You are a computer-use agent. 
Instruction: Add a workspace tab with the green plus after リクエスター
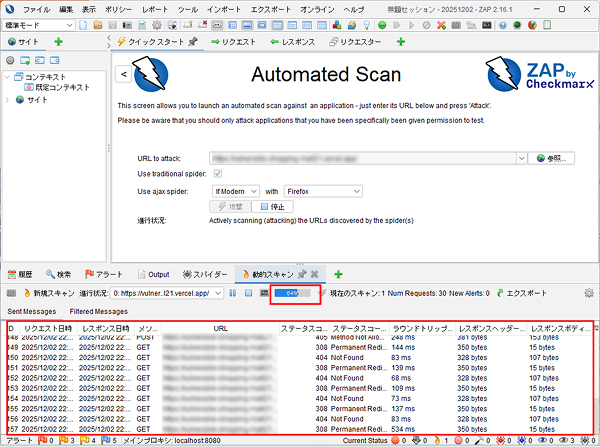point(401,42)
